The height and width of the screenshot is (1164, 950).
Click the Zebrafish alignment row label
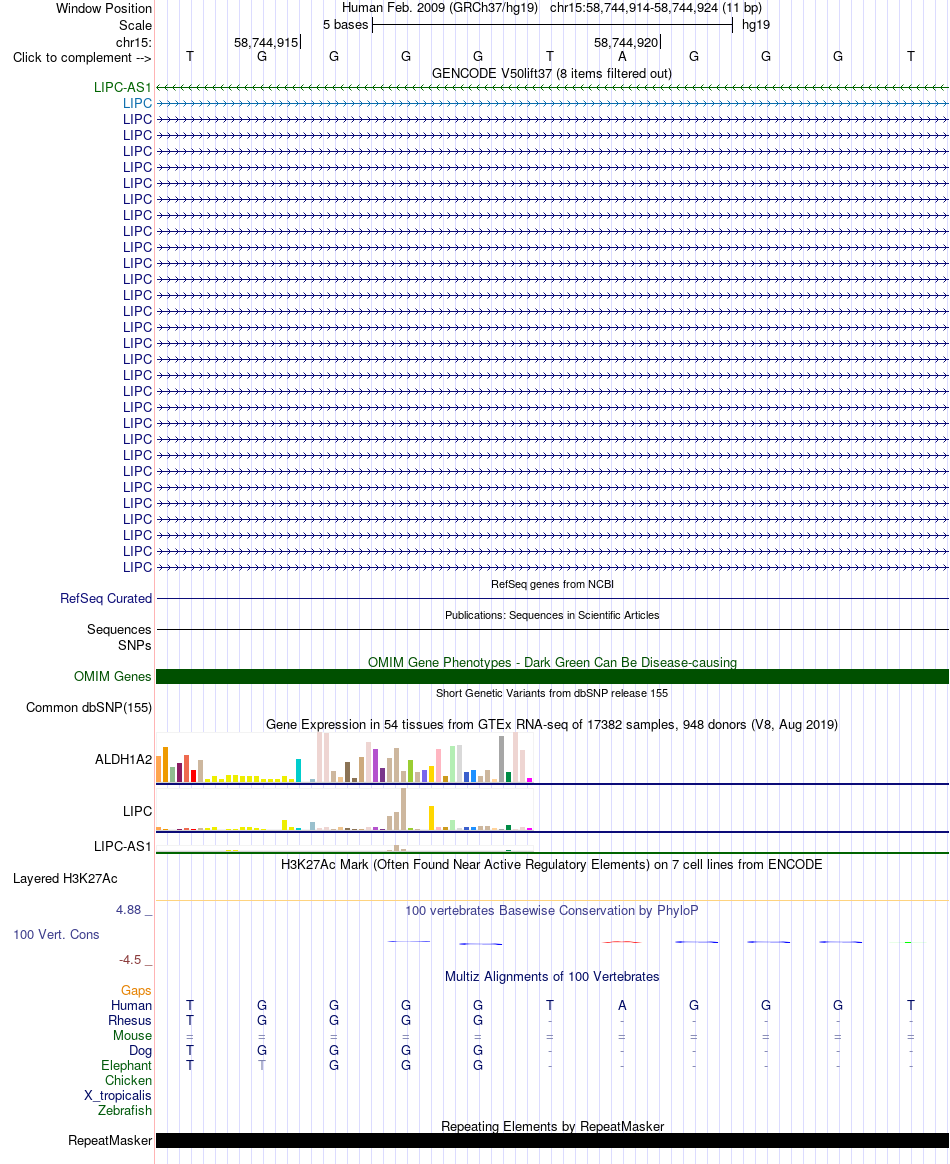(125, 1111)
